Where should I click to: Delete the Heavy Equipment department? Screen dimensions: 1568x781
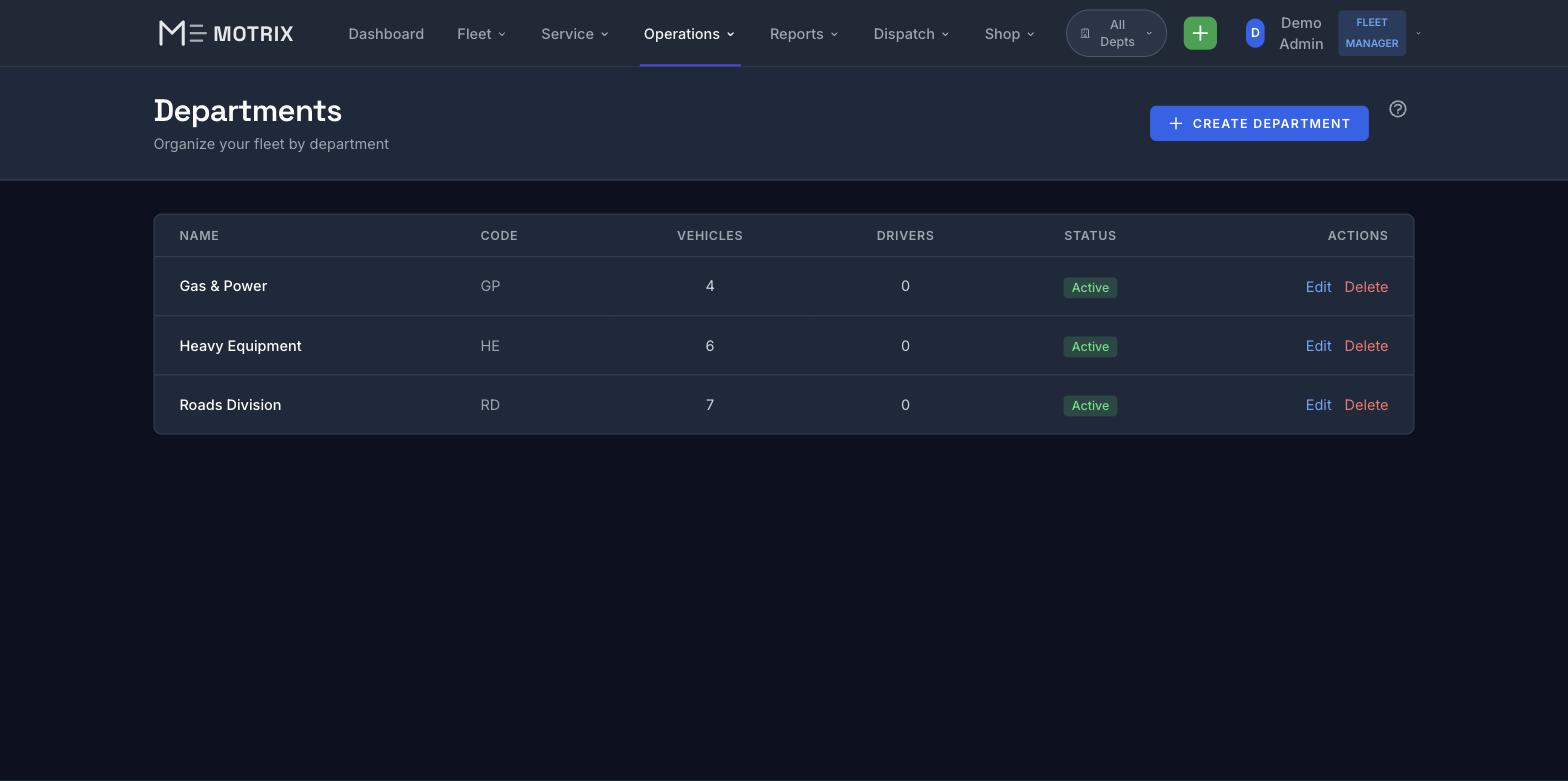[x=1366, y=346]
